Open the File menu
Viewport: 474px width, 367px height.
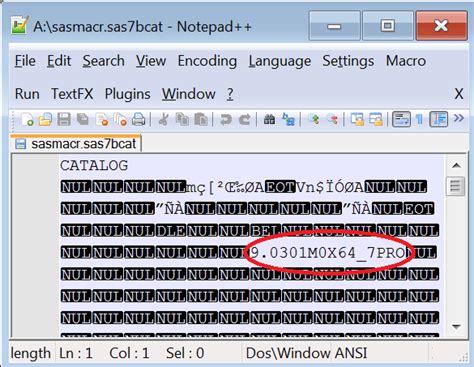point(25,61)
